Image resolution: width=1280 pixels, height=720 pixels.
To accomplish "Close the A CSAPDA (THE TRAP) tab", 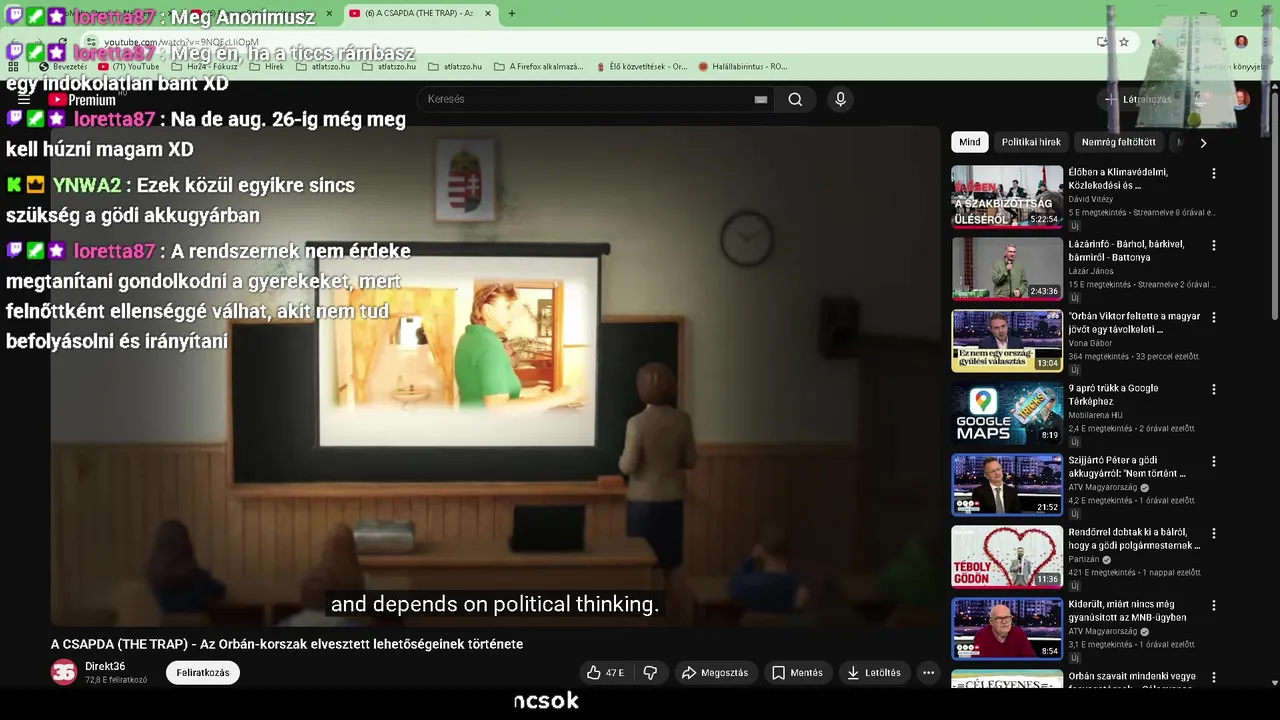I will coord(488,14).
